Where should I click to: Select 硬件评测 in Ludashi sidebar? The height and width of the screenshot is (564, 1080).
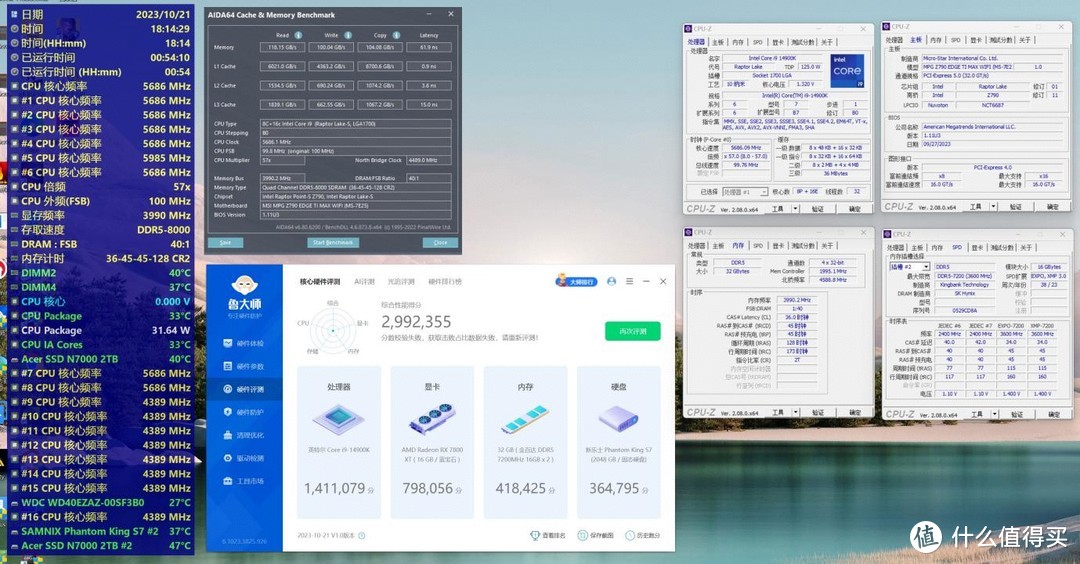(x=244, y=389)
